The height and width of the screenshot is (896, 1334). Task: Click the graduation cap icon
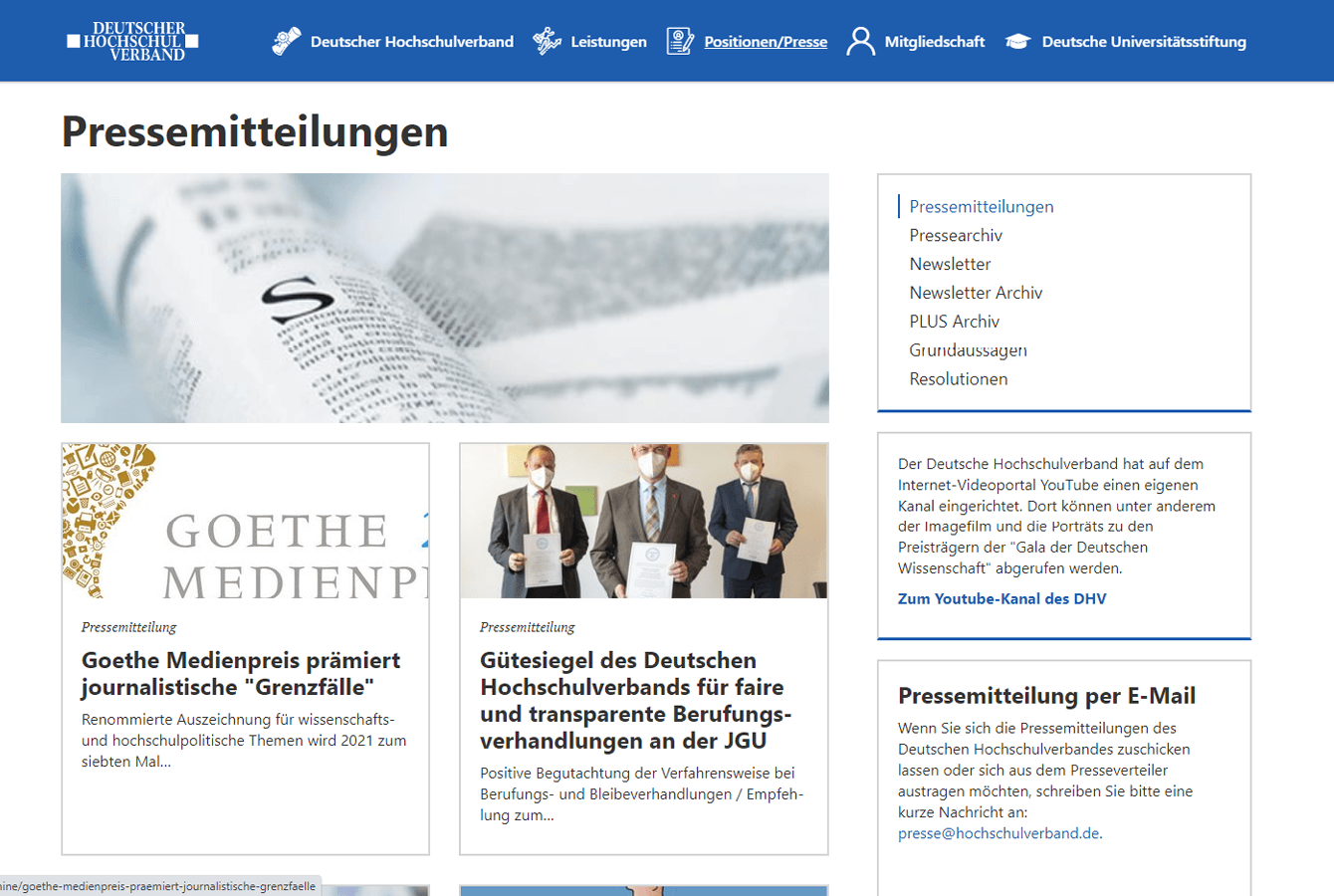pos(1017,42)
